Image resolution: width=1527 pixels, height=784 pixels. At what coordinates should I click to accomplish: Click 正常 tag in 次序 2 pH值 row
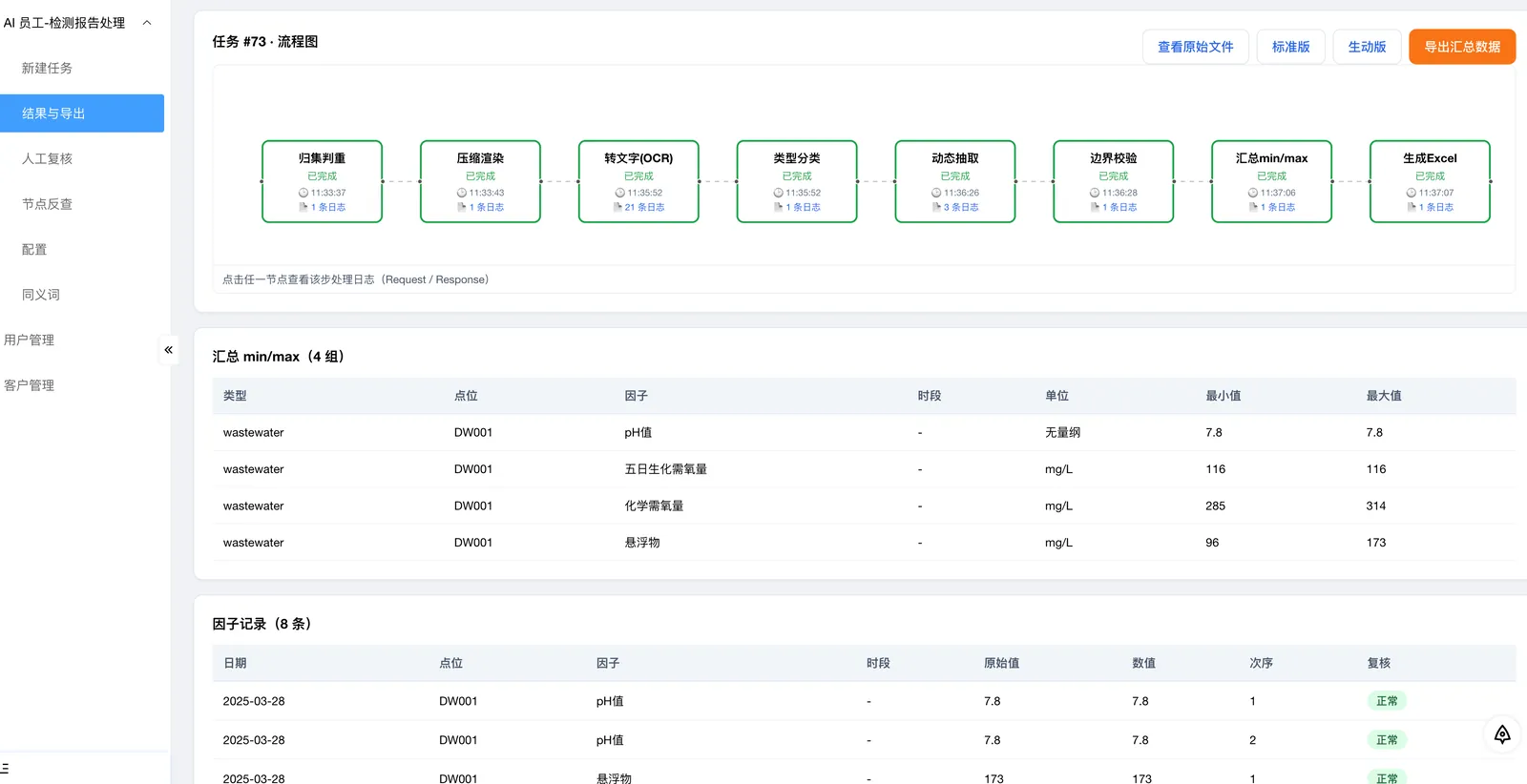(x=1387, y=740)
